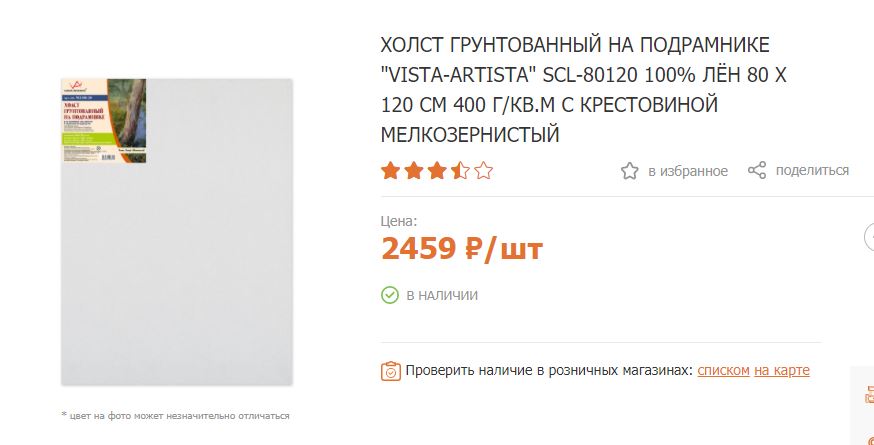This screenshot has height=445, width=874.
Task: Click the product label sticker on canvas
Action: [x=104, y=120]
